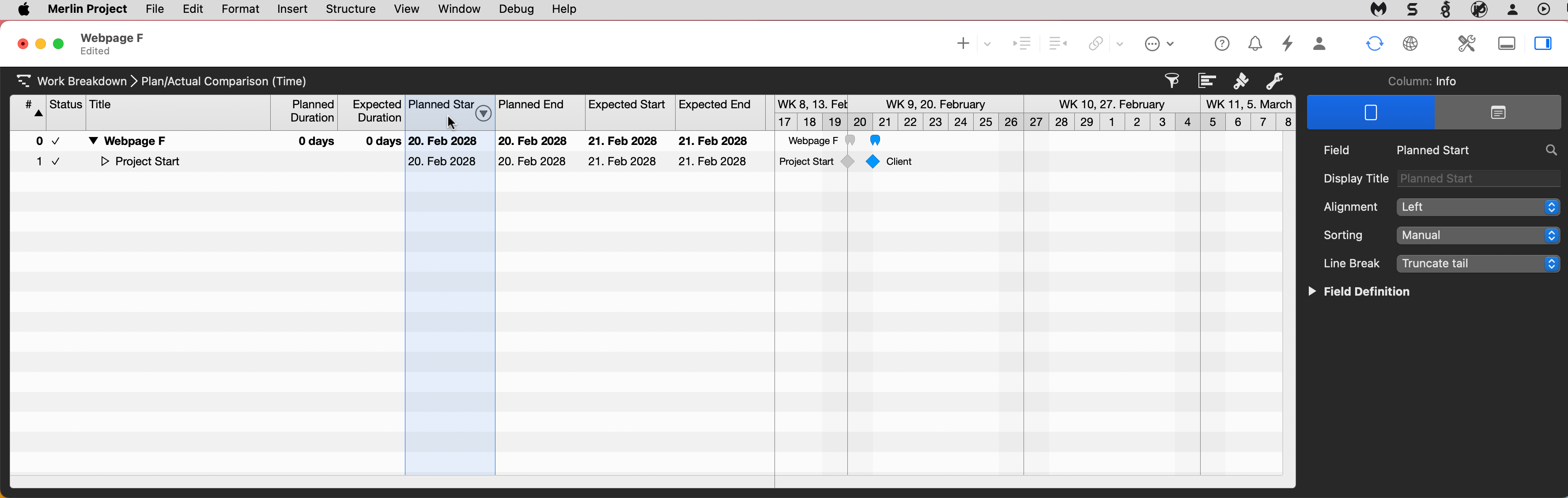The height and width of the screenshot is (498, 1568).
Task: Click the lightning bolt icon
Action: pyautogui.click(x=1288, y=44)
